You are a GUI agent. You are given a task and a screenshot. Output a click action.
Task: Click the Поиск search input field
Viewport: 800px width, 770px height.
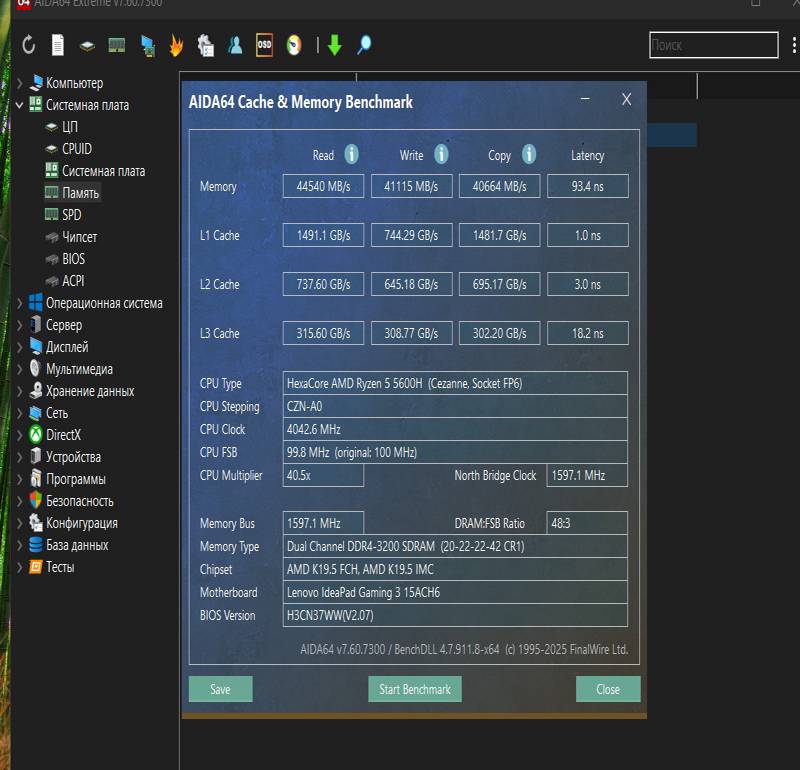[713, 45]
